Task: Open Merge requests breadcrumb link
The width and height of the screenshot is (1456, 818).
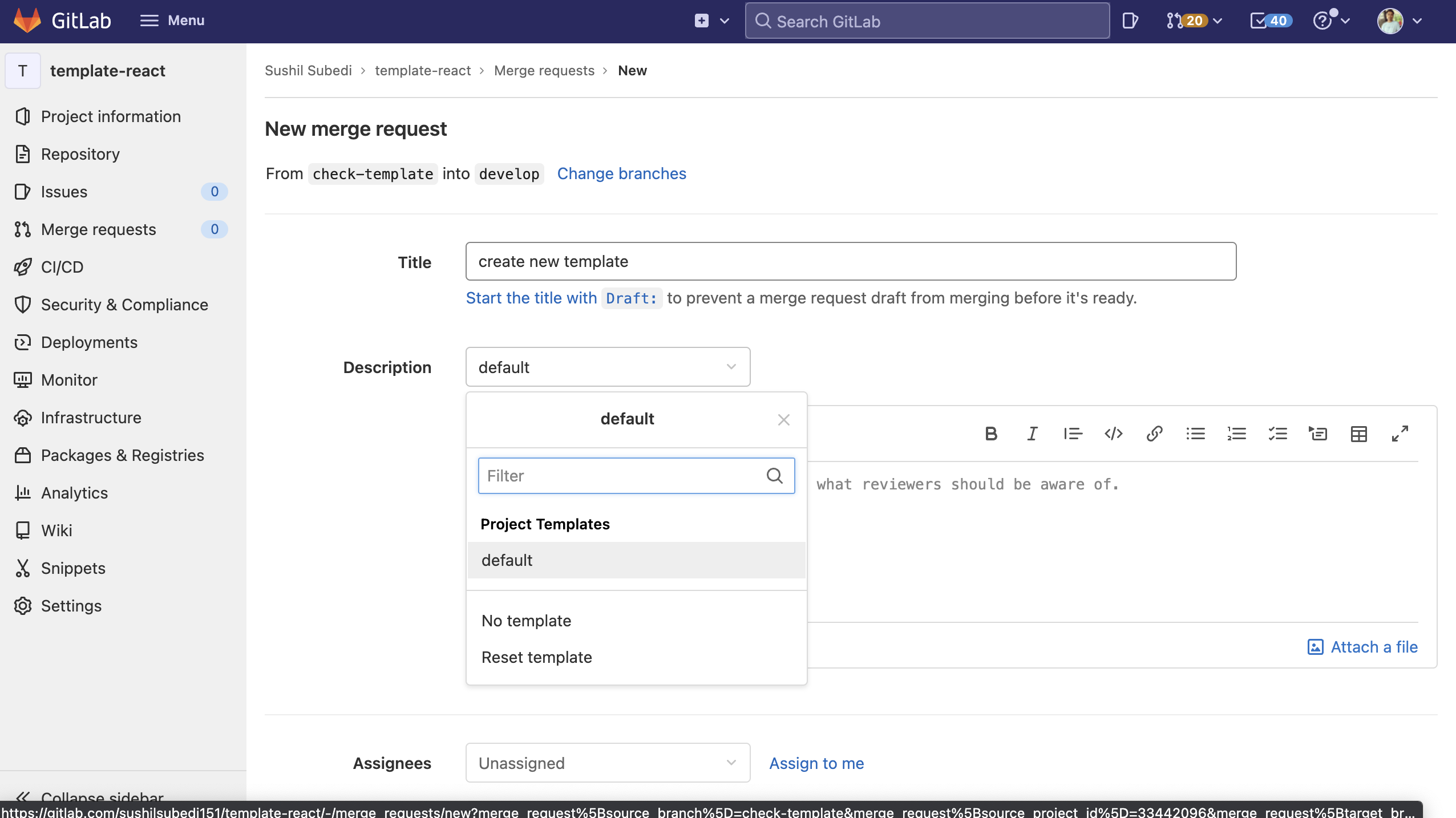Action: (x=544, y=71)
